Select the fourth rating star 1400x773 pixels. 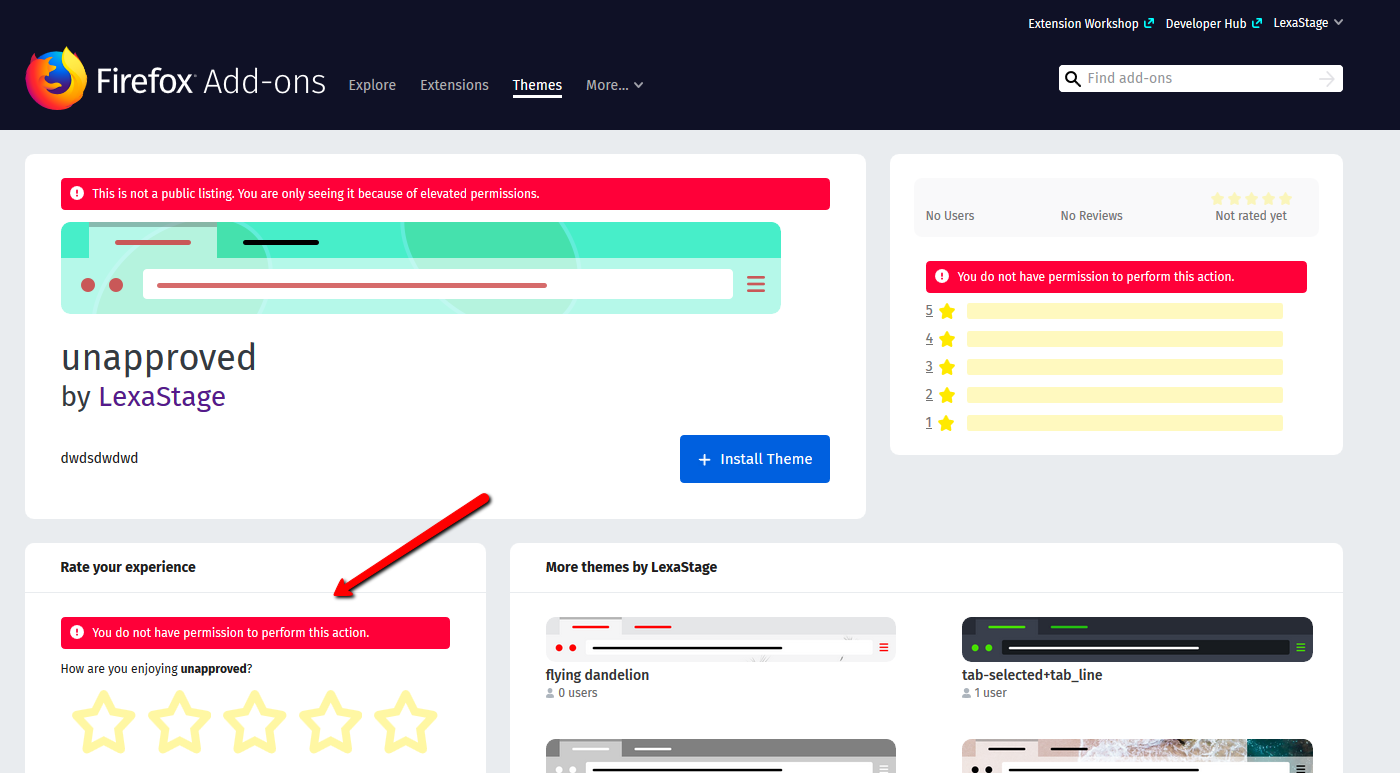coord(331,721)
